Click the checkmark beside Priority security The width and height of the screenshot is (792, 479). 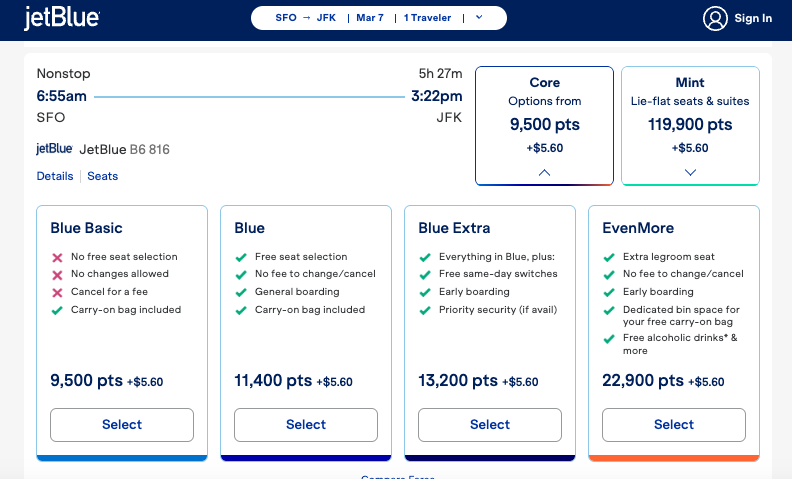(x=425, y=310)
